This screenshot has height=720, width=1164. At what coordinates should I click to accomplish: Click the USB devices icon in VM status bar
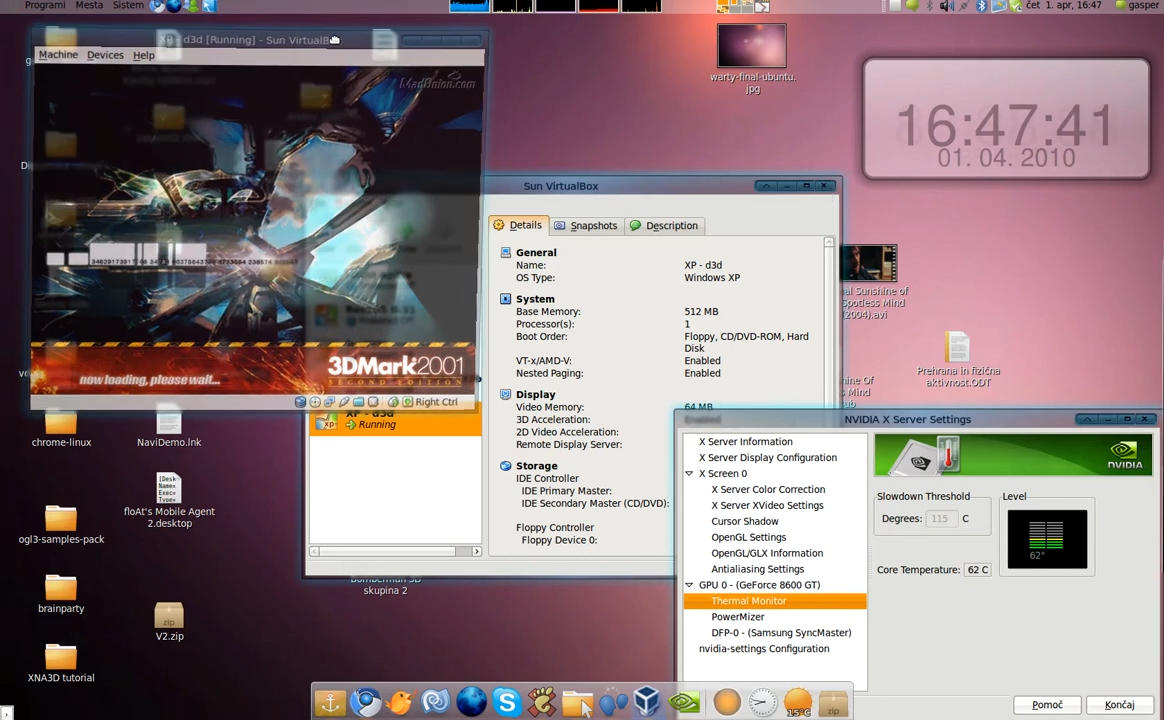pos(344,402)
